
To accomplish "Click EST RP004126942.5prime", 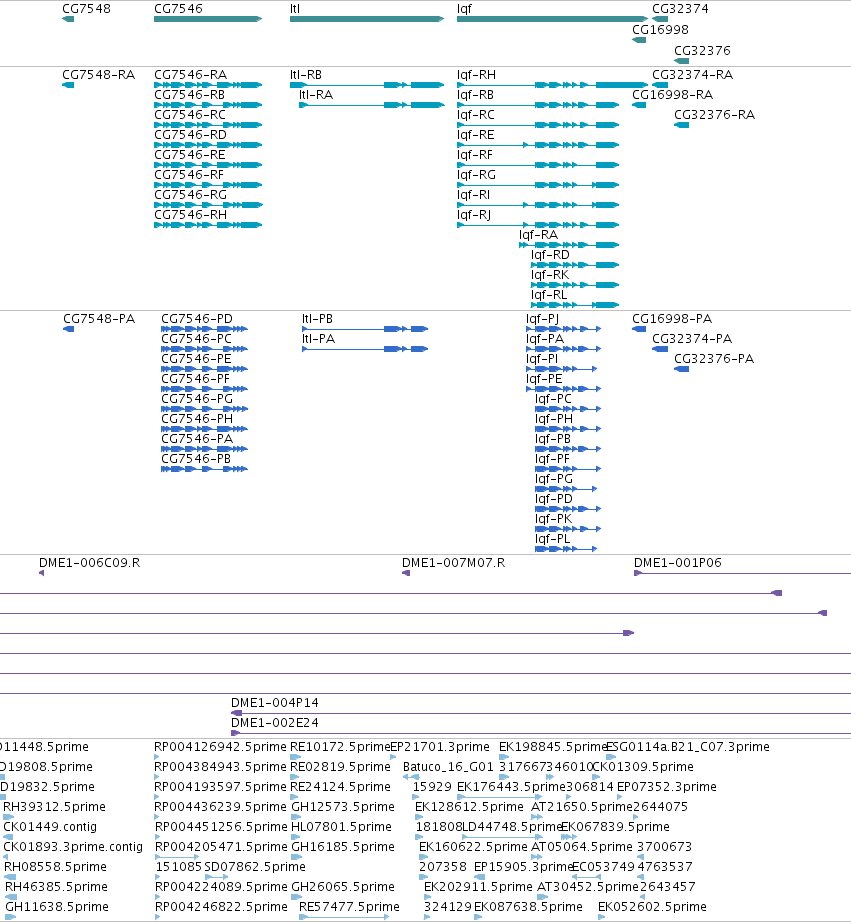I will (x=221, y=747).
